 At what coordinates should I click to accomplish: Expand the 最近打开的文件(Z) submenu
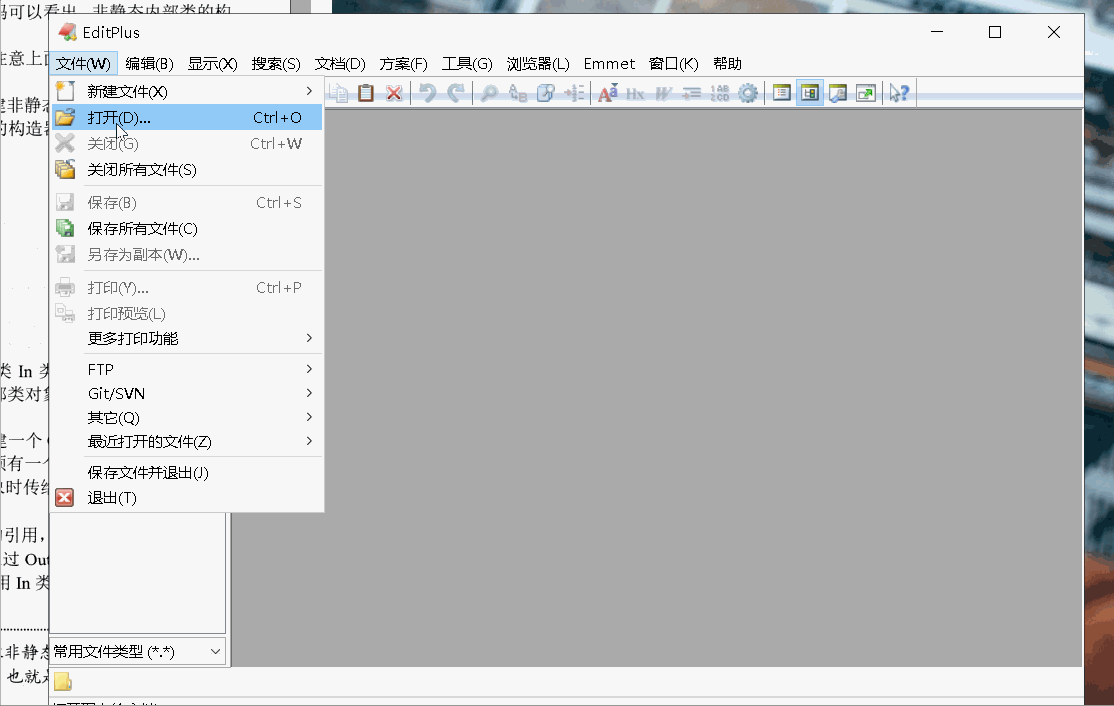tap(188, 442)
